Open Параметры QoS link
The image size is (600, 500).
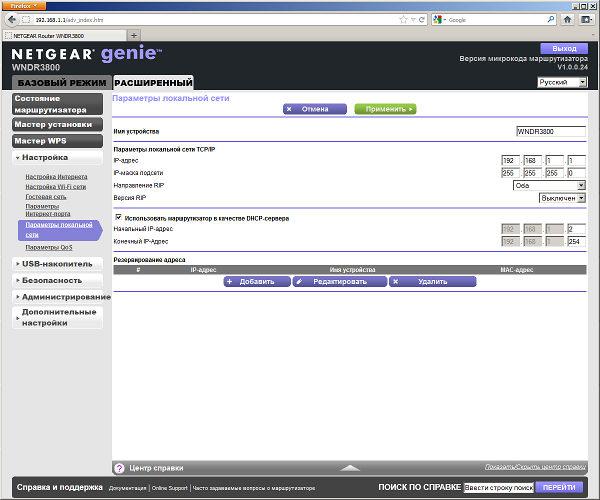[49, 248]
